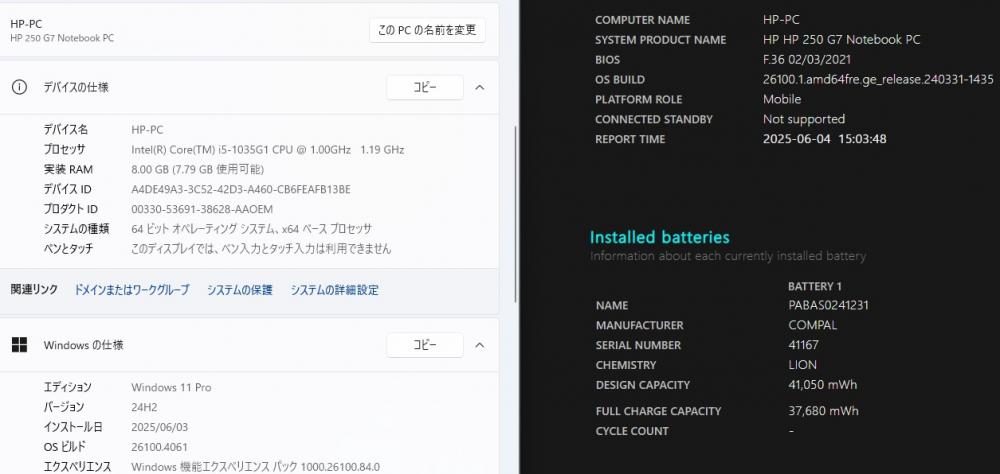The width and height of the screenshot is (1000, 474).
Task: Select OS build 26100.1.amd64fre value
Action: 878,80
